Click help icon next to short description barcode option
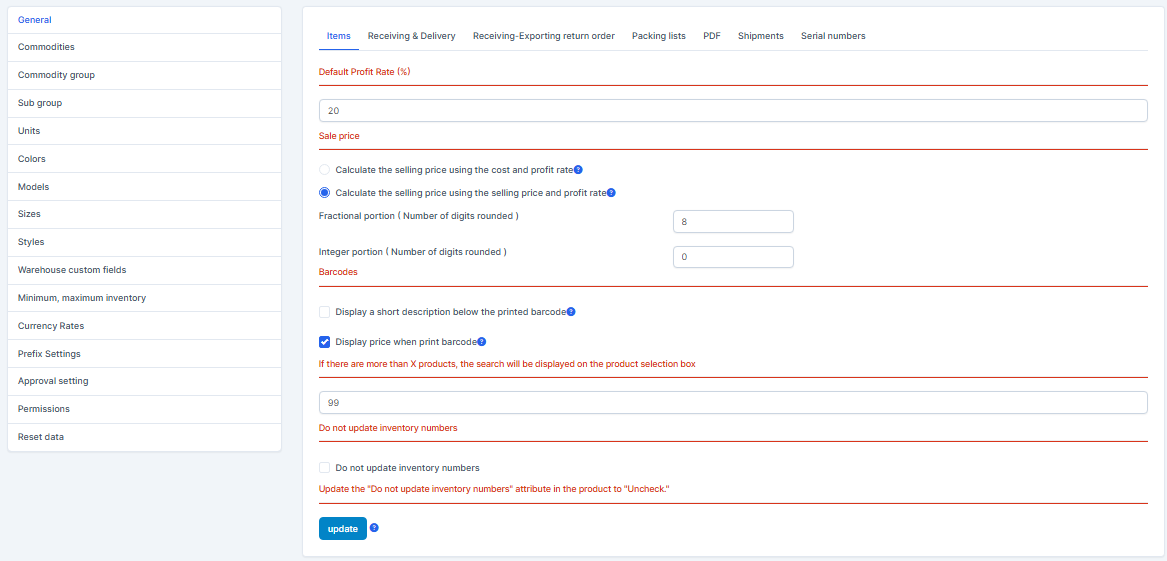Image resolution: width=1167 pixels, height=561 pixels. coord(571,312)
